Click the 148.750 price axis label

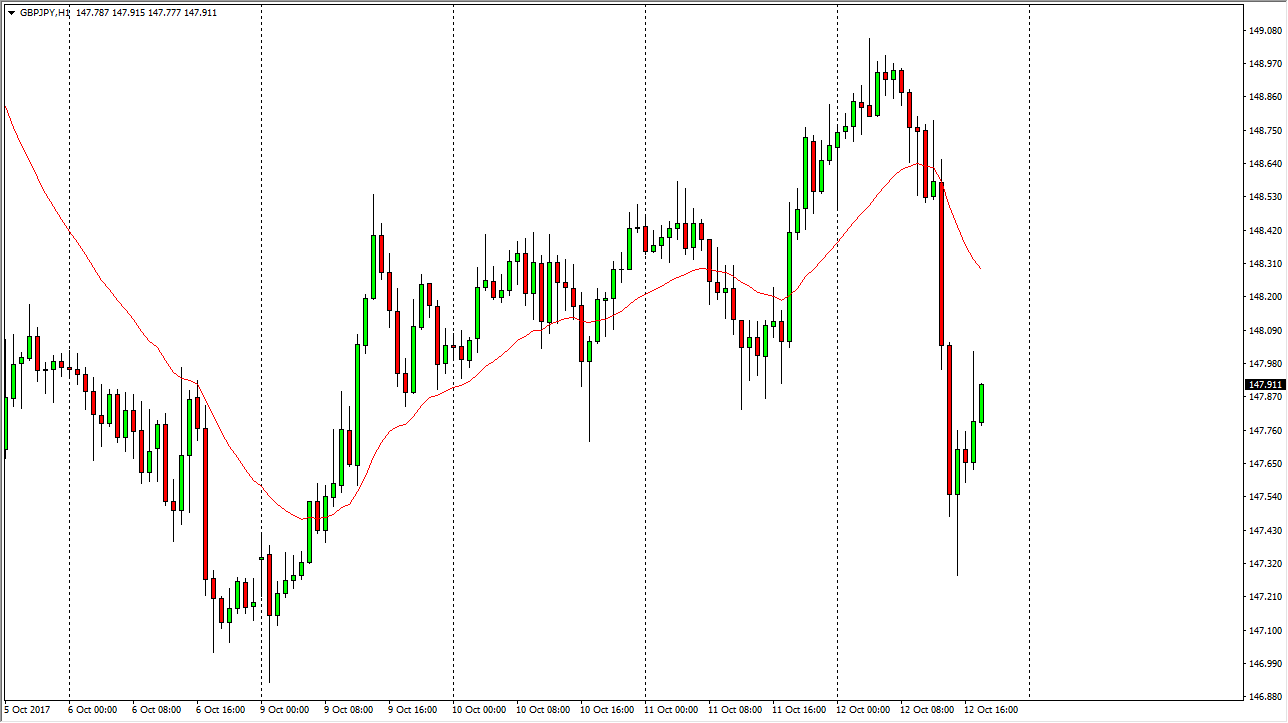pos(1264,130)
